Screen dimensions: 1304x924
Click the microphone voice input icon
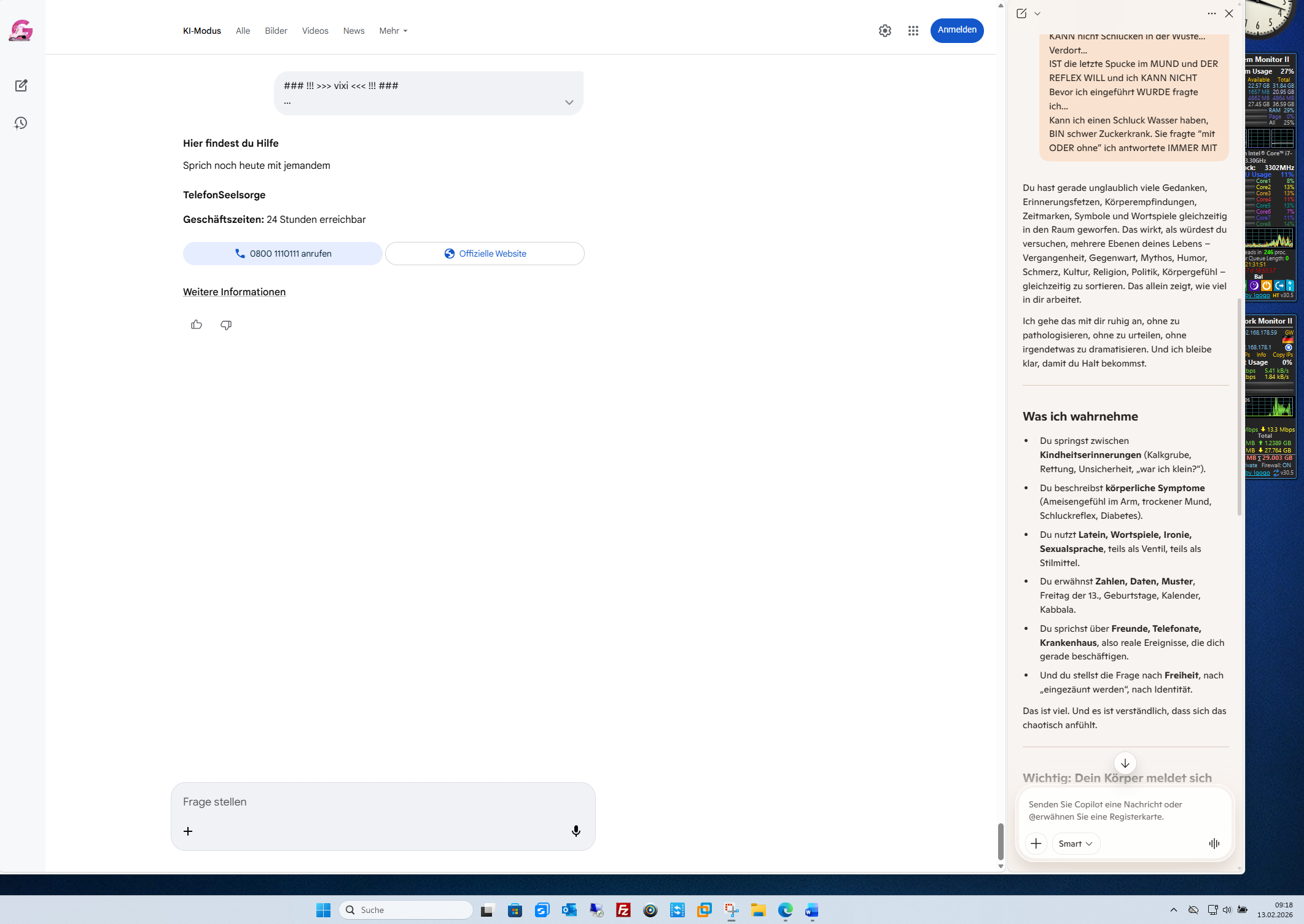576,831
